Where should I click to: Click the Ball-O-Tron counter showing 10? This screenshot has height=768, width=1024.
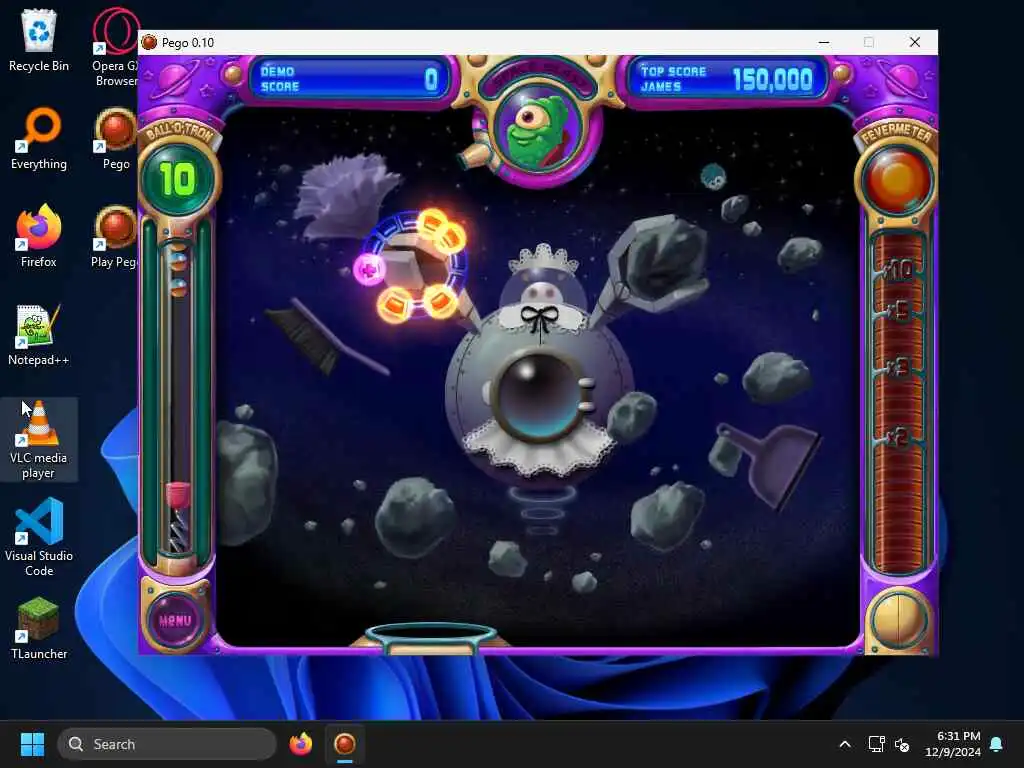click(x=177, y=178)
